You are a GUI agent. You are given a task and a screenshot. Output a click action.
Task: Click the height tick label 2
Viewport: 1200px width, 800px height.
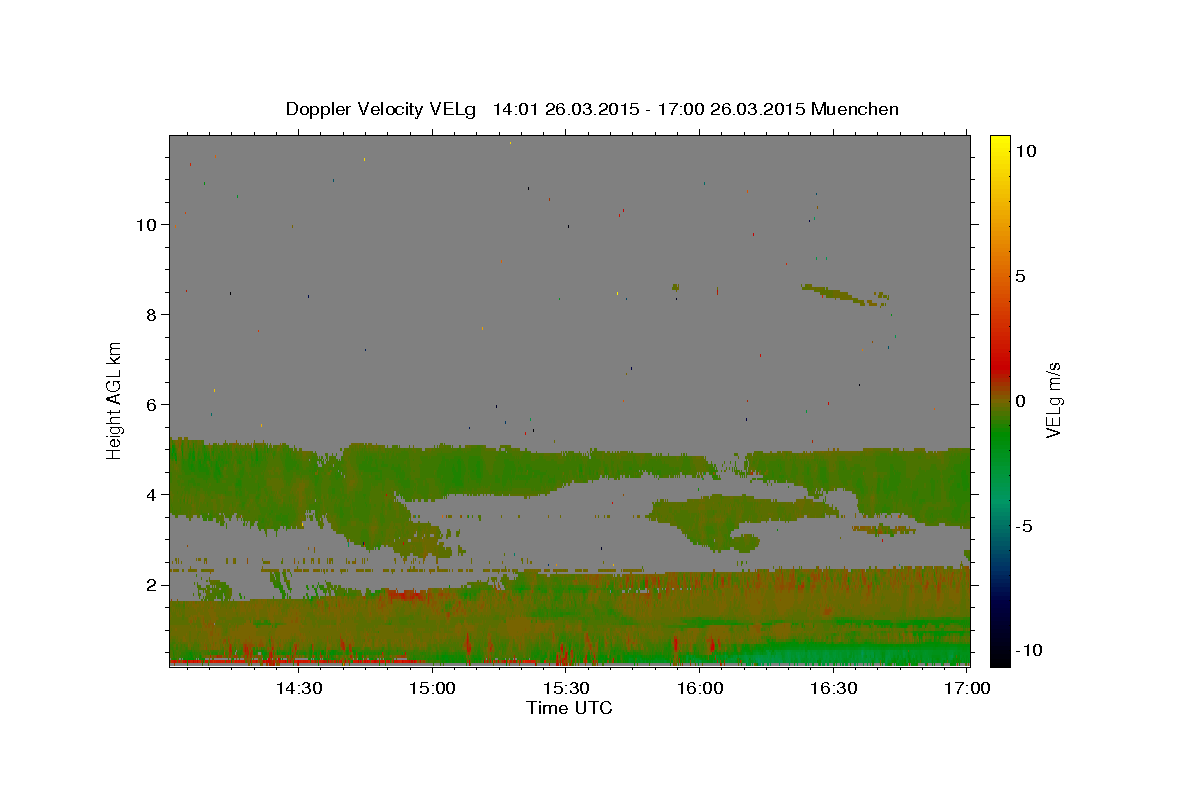[153, 584]
